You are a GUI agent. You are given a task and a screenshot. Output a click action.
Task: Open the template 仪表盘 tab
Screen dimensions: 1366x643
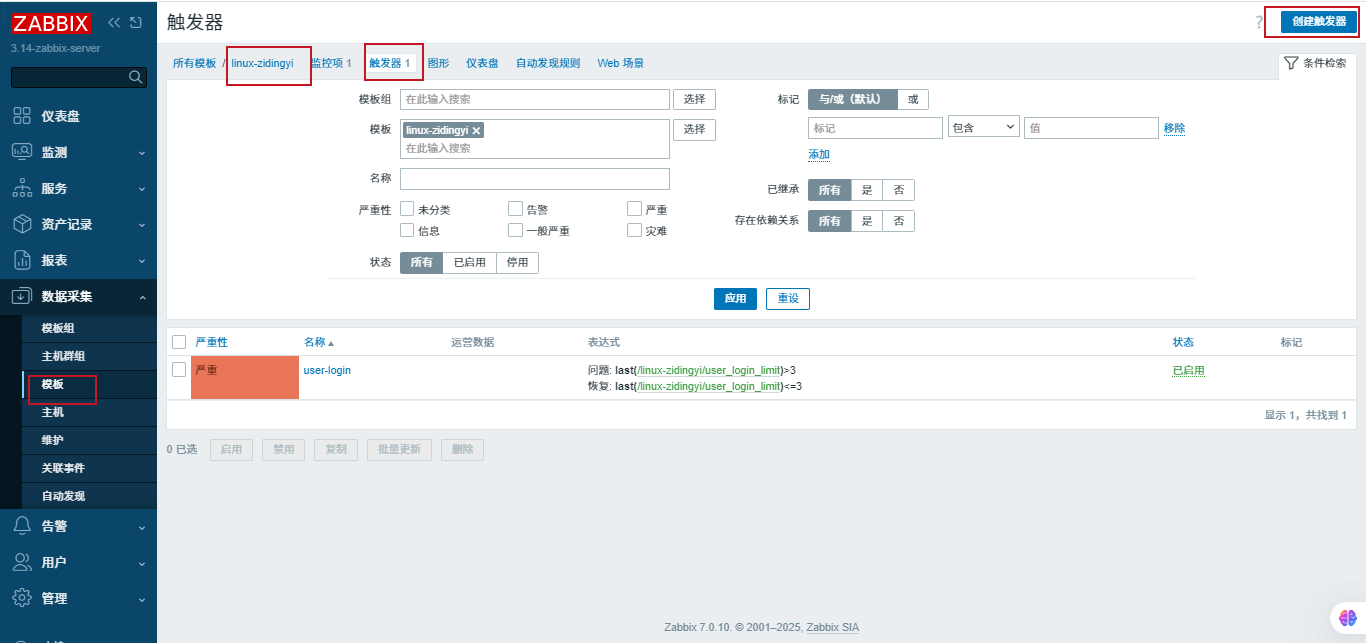pos(482,63)
